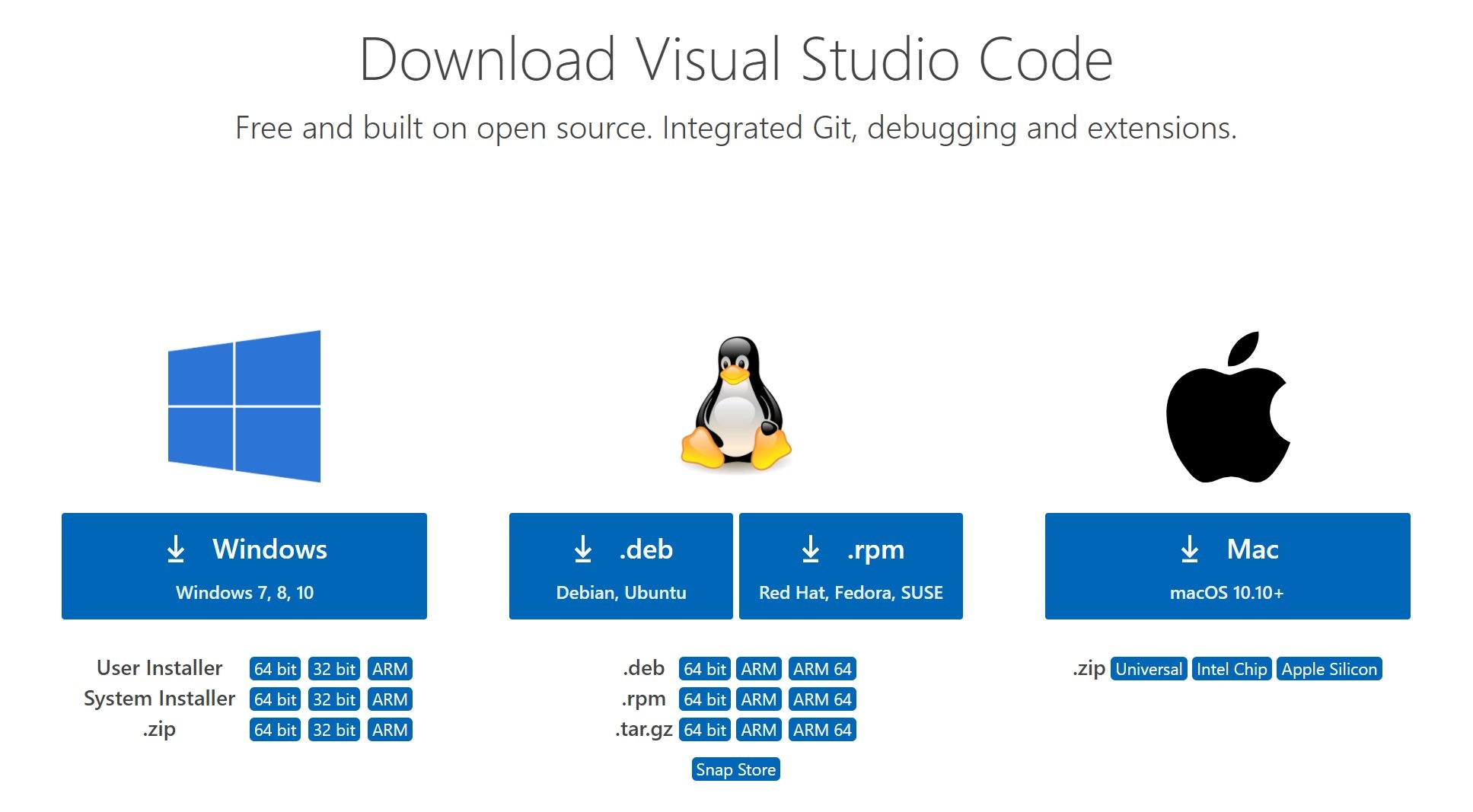The image size is (1473, 812).
Task: Download the .rpm Red Hat, Fedora, SUSE package
Action: point(851,566)
